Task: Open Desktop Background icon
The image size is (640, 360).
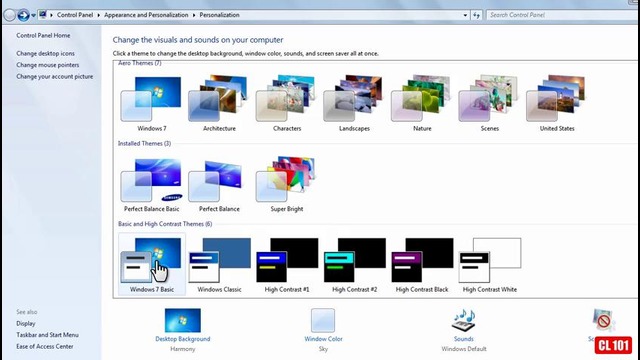Action: tap(182, 320)
